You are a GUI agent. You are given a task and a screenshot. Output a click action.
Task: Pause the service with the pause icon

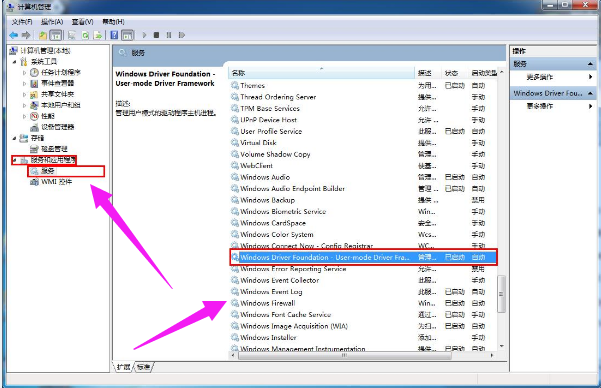click(x=169, y=35)
